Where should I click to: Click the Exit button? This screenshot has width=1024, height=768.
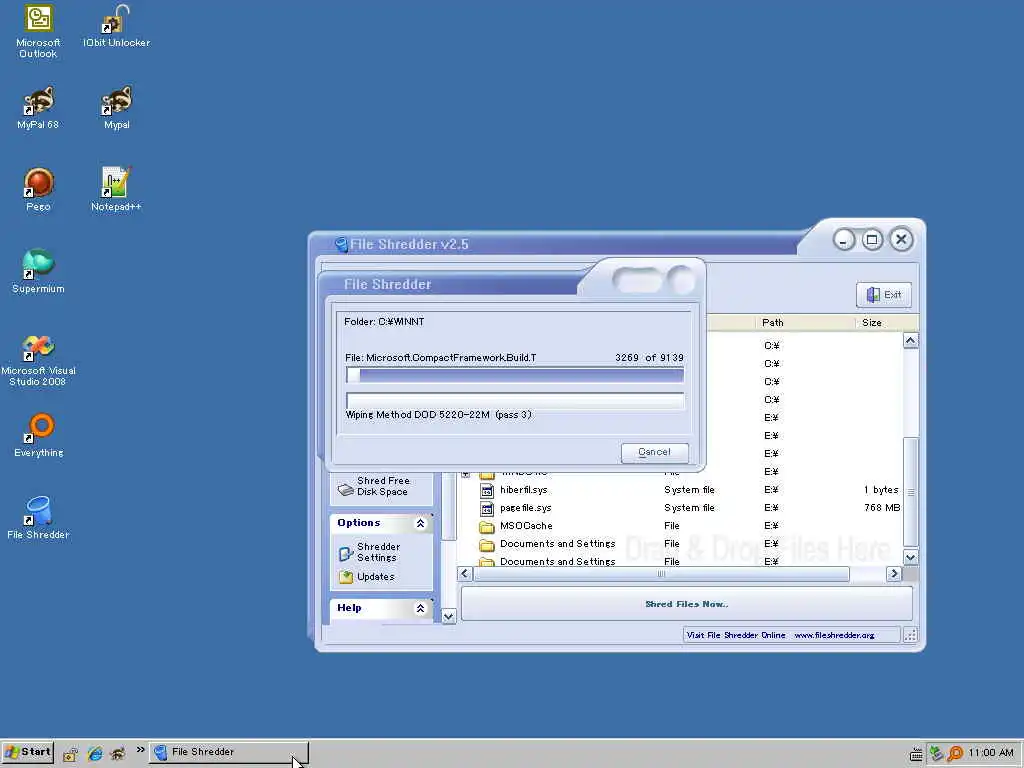point(884,295)
